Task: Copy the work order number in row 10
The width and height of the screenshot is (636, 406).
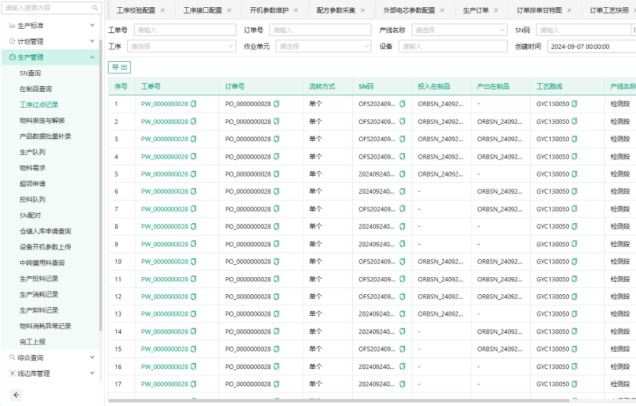Action: pyautogui.click(x=194, y=261)
